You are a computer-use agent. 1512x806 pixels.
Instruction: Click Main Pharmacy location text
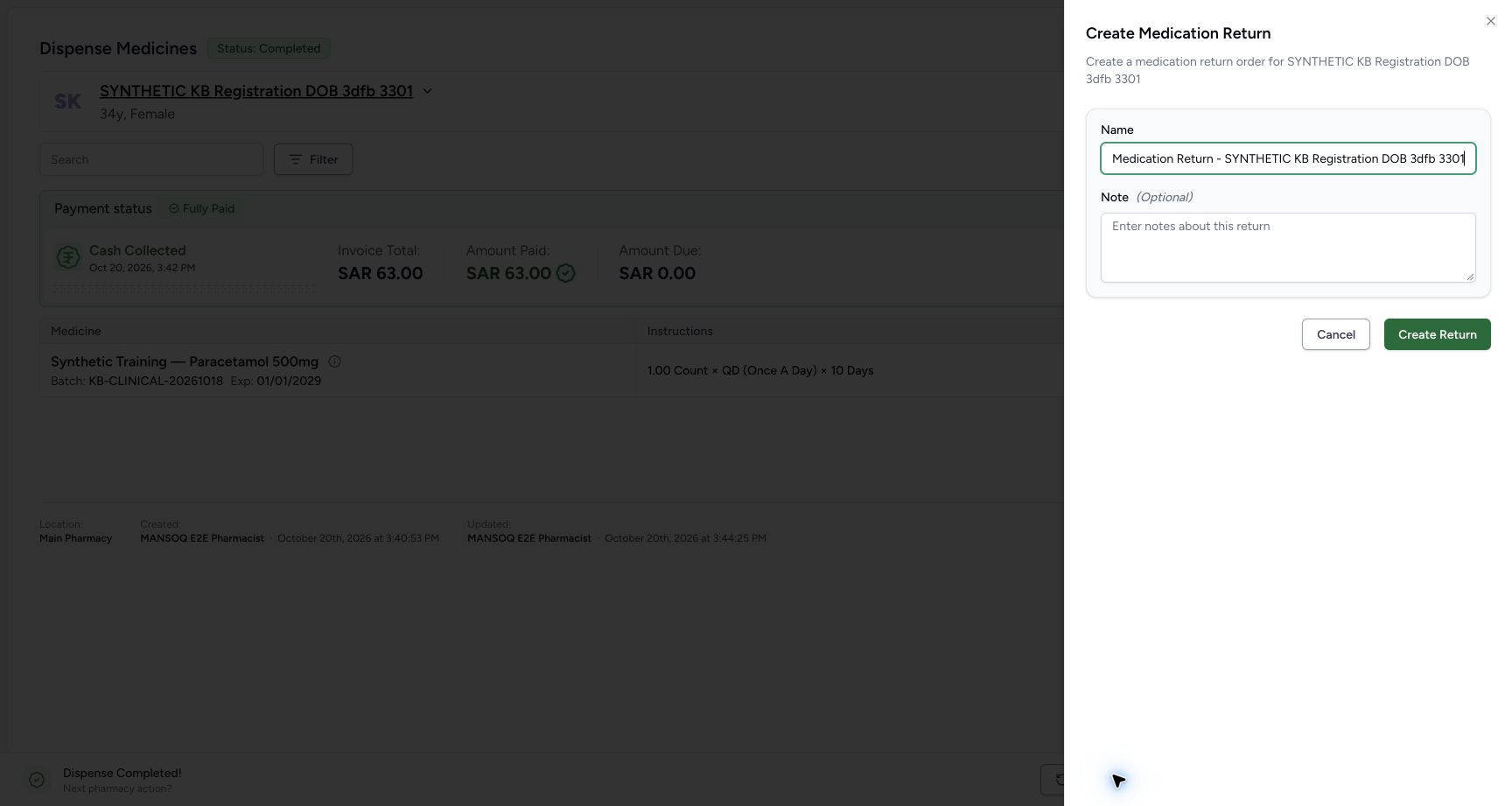click(x=75, y=538)
